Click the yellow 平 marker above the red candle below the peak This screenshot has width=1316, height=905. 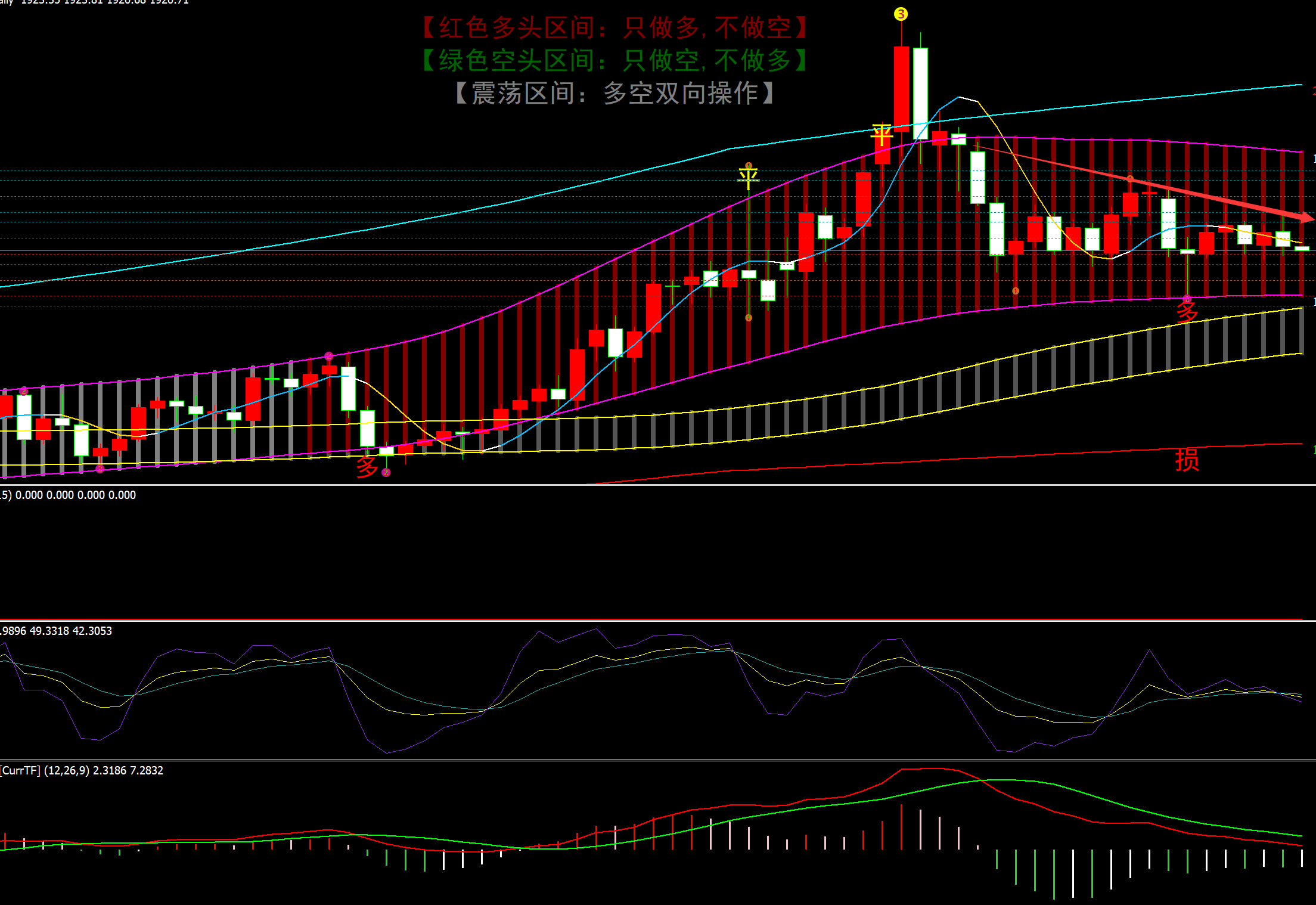[x=882, y=134]
